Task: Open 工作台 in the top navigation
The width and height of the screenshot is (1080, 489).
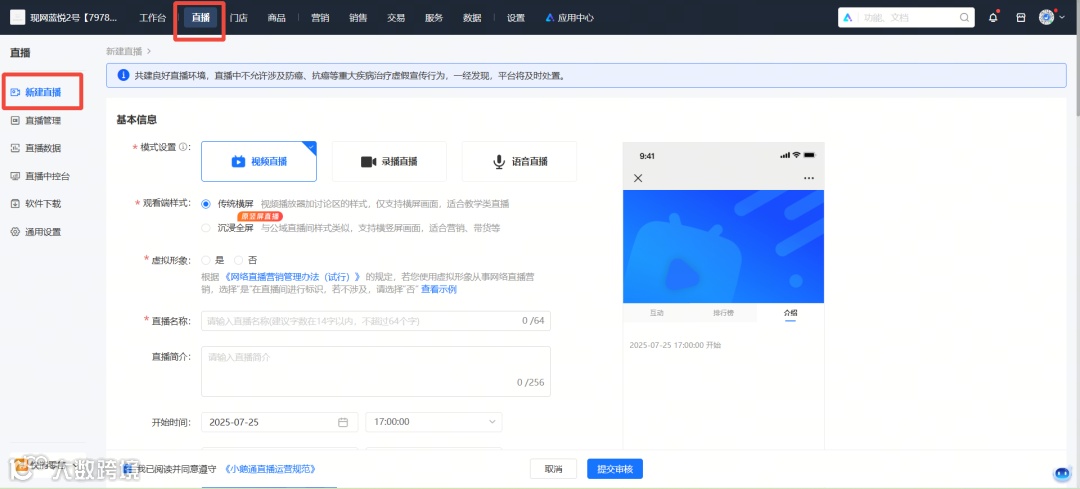Action: coord(152,18)
